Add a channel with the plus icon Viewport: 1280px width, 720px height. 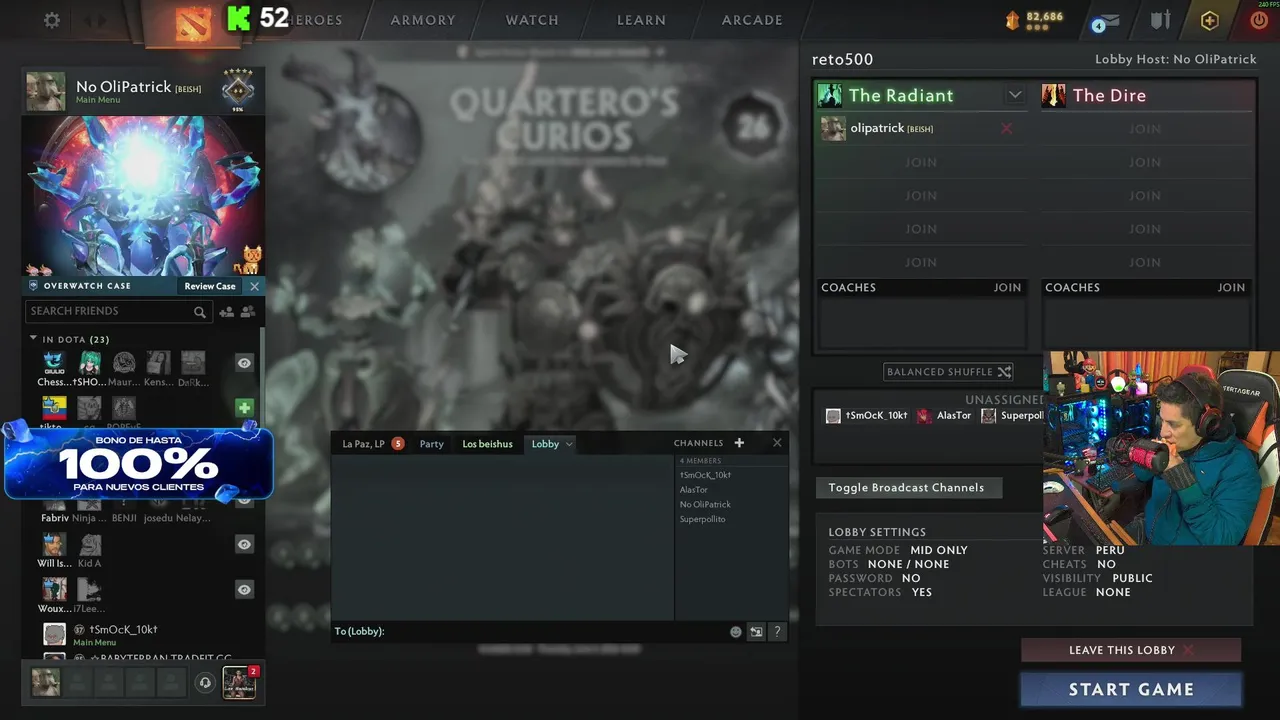pos(739,443)
